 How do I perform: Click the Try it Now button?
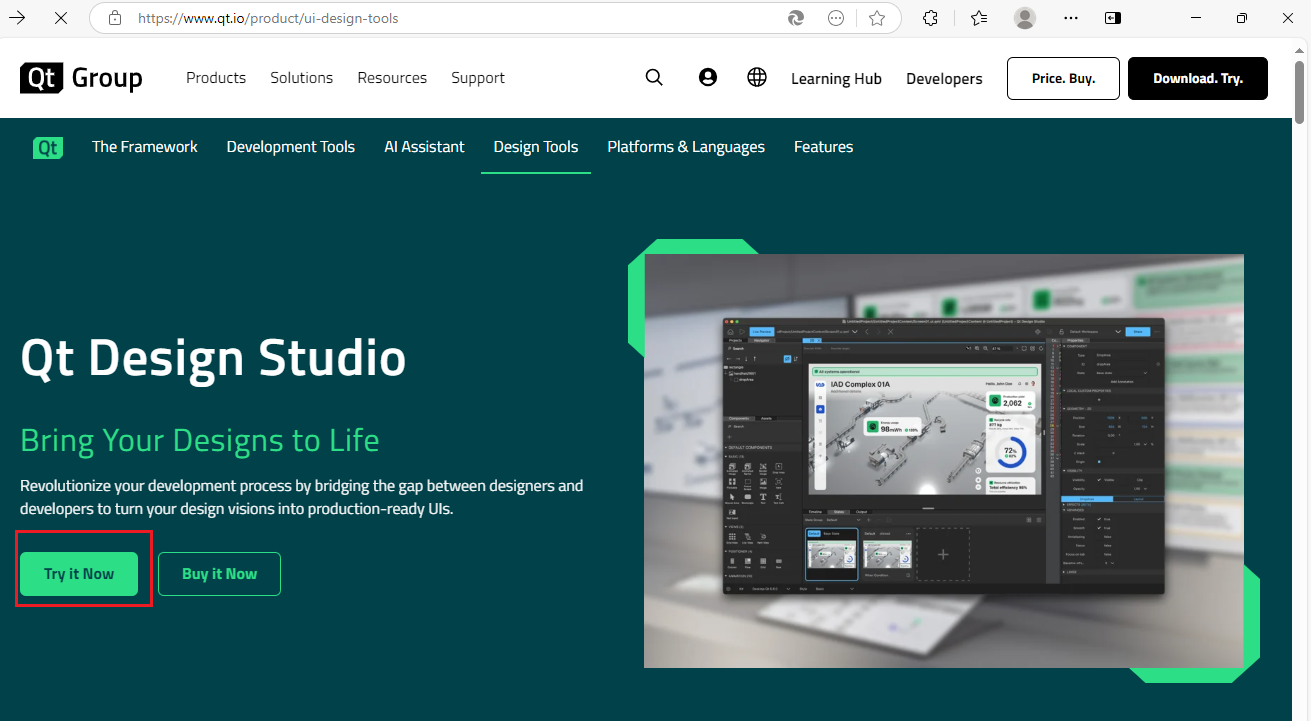tap(79, 574)
